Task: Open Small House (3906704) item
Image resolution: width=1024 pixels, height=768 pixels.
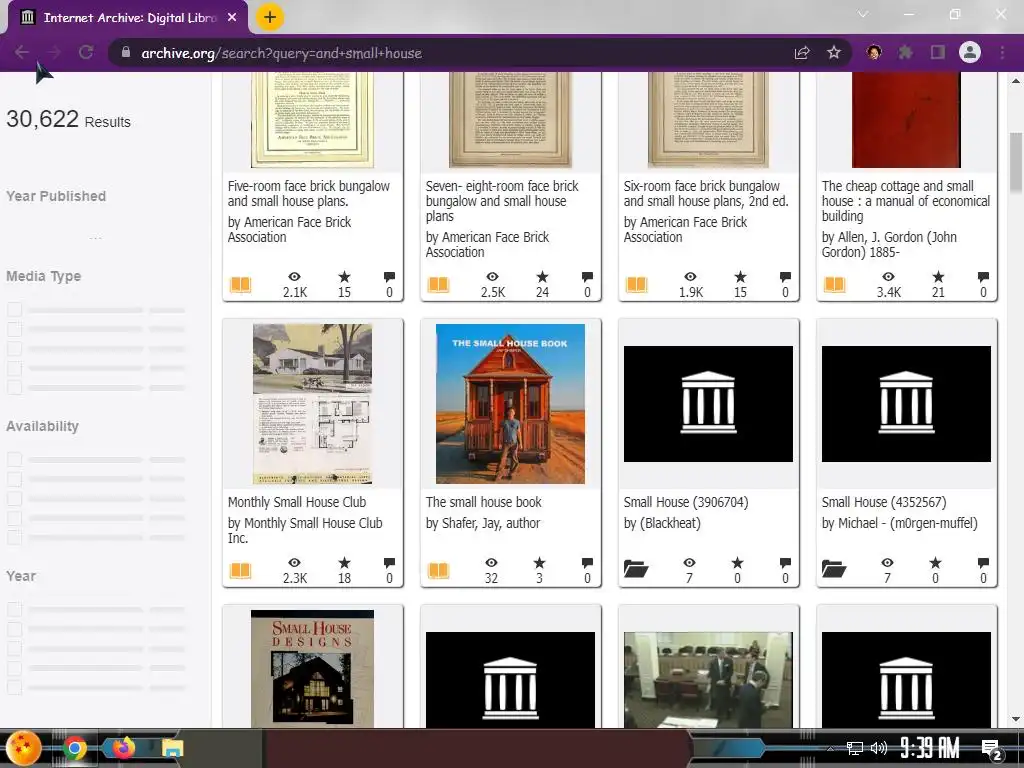Action: (686, 502)
